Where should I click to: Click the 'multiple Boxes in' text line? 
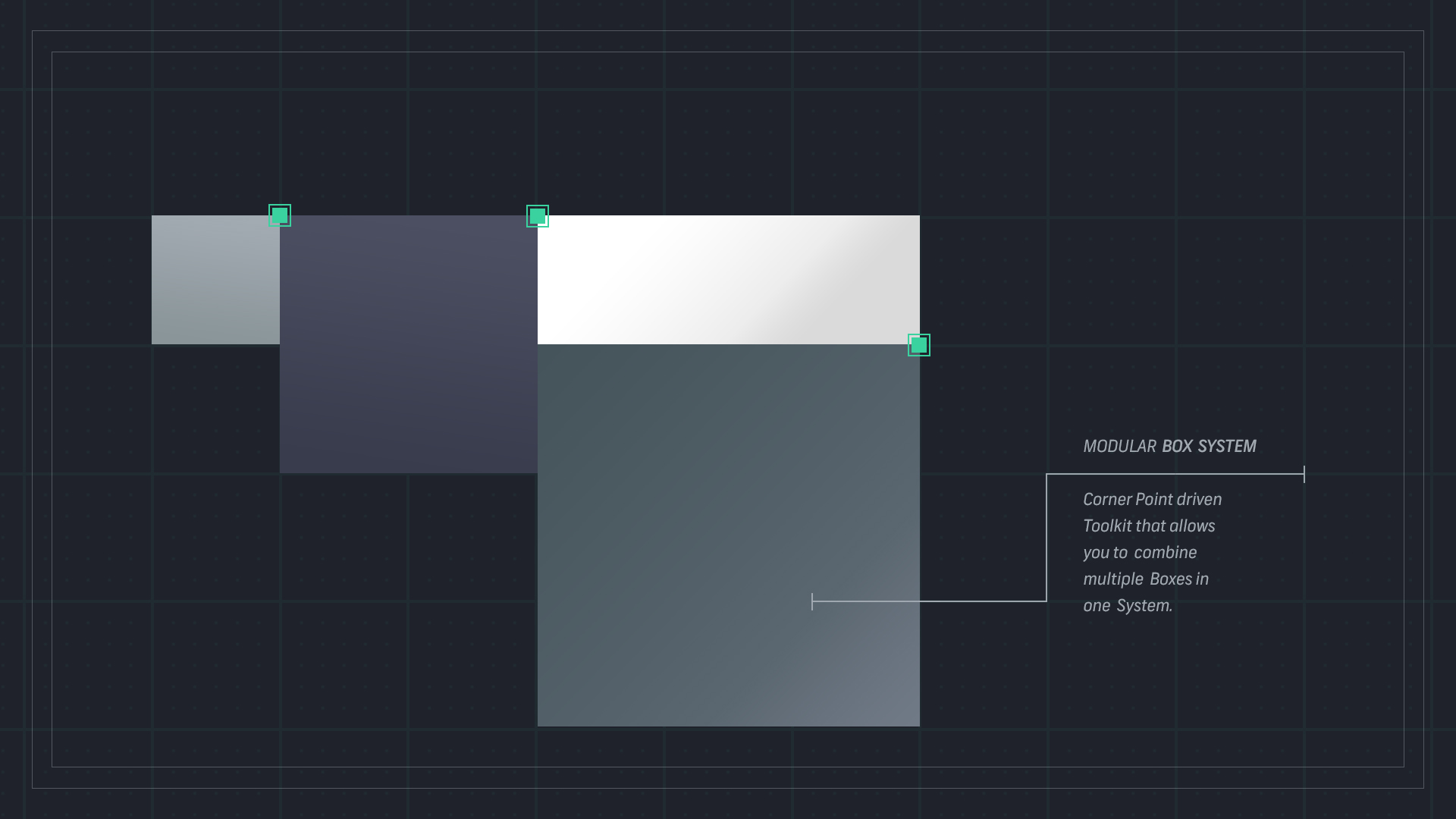click(x=1146, y=579)
